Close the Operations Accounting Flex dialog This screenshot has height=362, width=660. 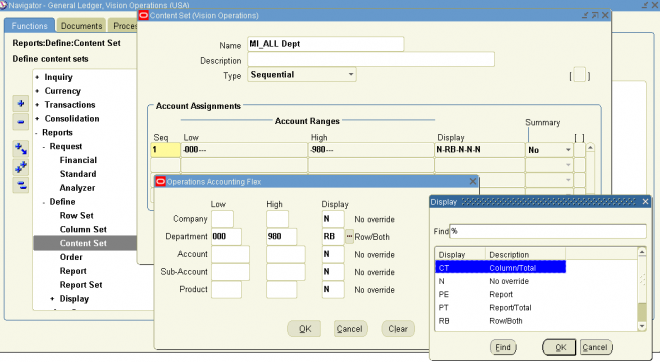tap(473, 181)
